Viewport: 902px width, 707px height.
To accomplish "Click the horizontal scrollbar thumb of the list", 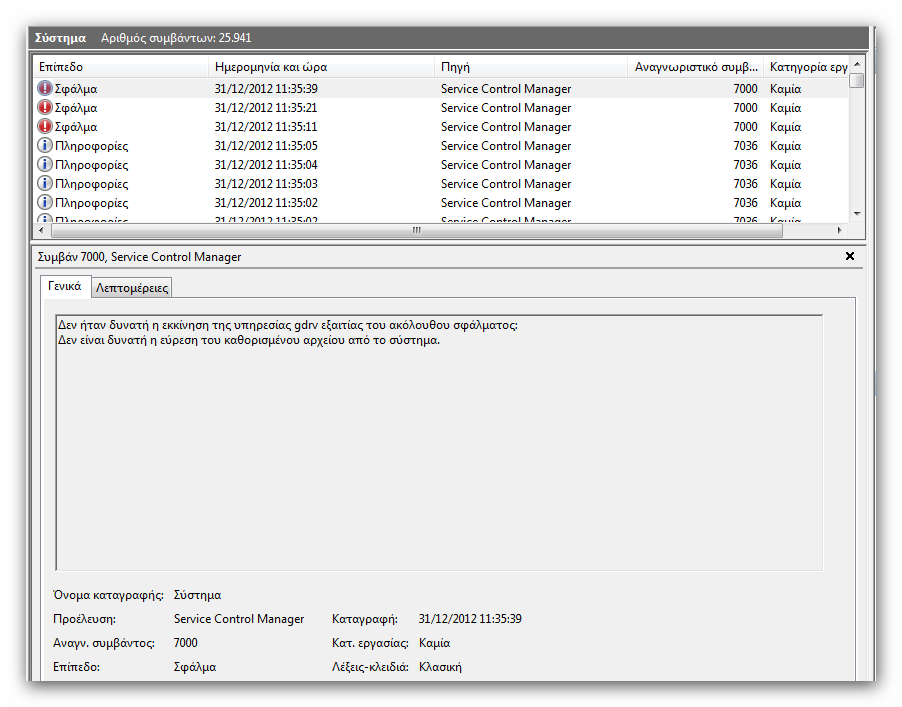I will tap(416, 230).
